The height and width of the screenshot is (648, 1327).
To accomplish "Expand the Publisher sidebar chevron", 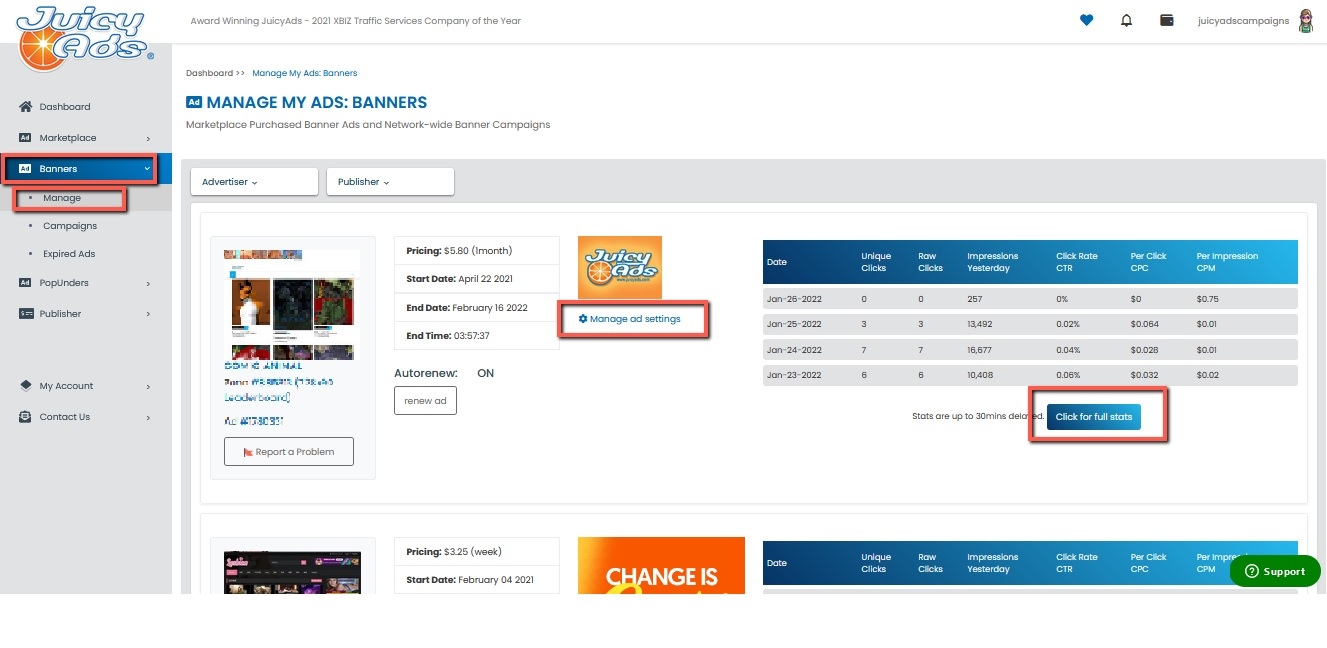I will [148, 314].
